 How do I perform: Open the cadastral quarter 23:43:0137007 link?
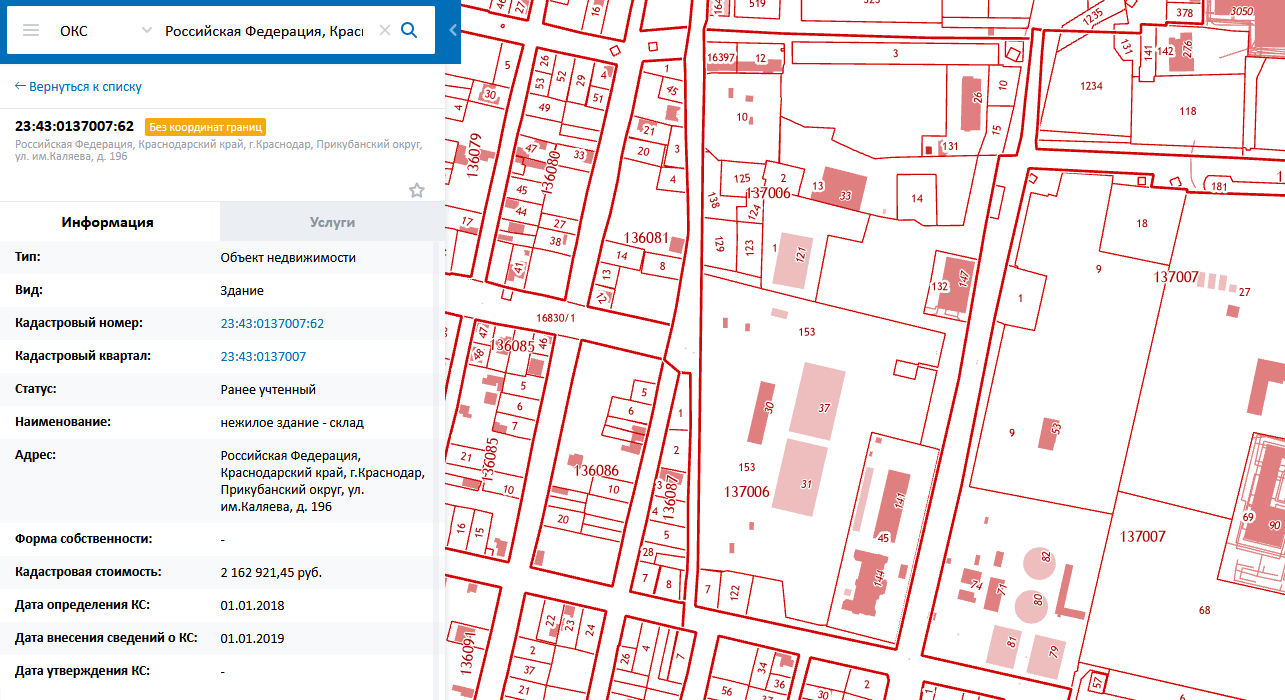[x=263, y=356]
